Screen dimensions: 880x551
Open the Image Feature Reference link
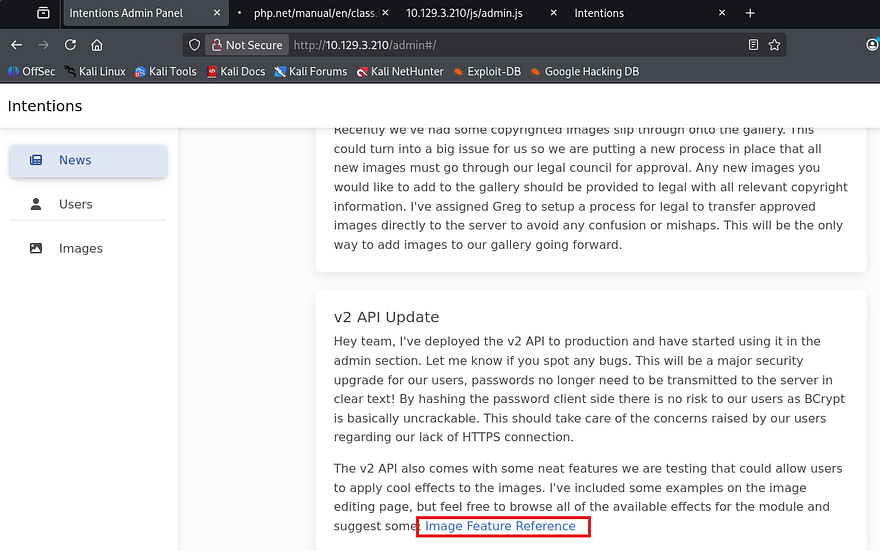[500, 526]
